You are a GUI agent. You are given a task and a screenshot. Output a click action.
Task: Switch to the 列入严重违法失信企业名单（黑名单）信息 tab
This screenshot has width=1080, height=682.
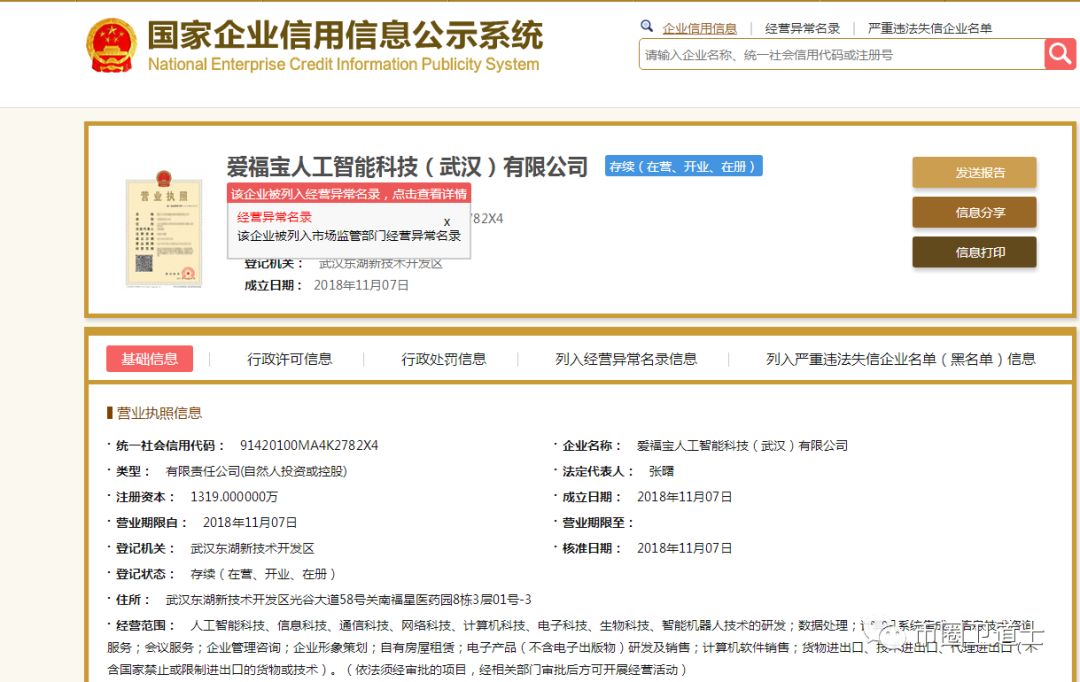(x=901, y=359)
